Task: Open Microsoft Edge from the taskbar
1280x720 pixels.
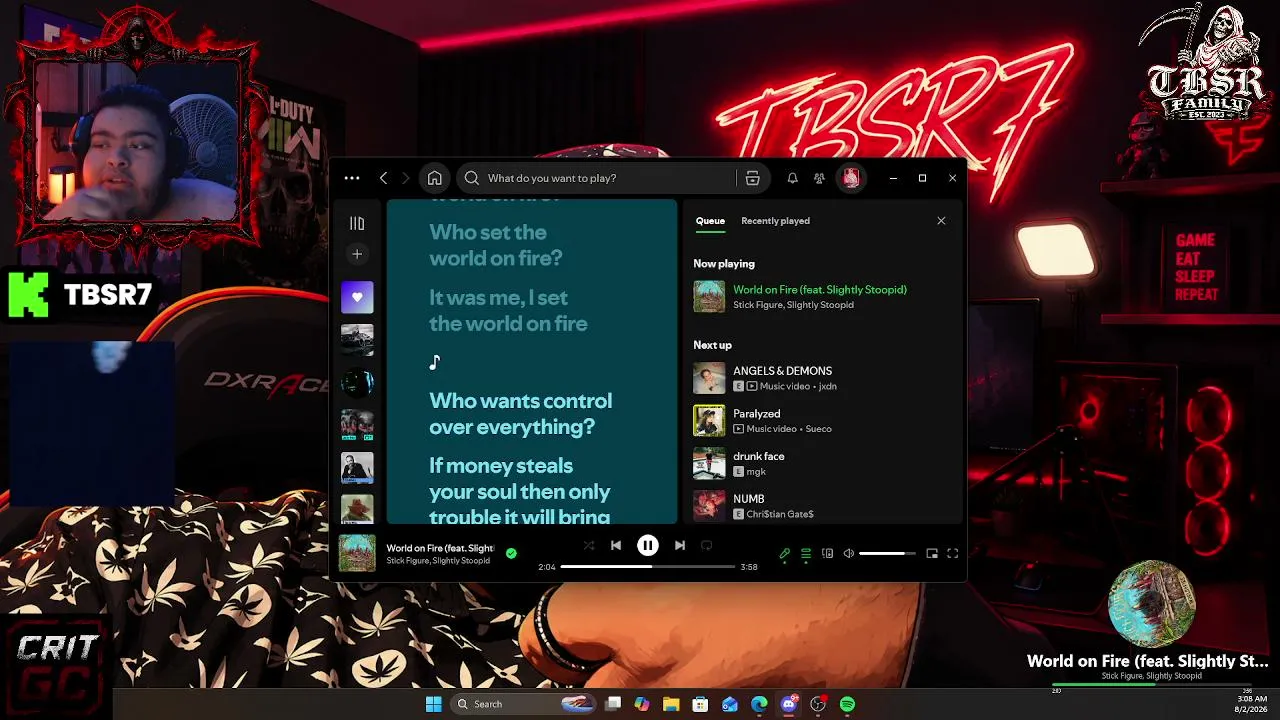Action: point(759,704)
